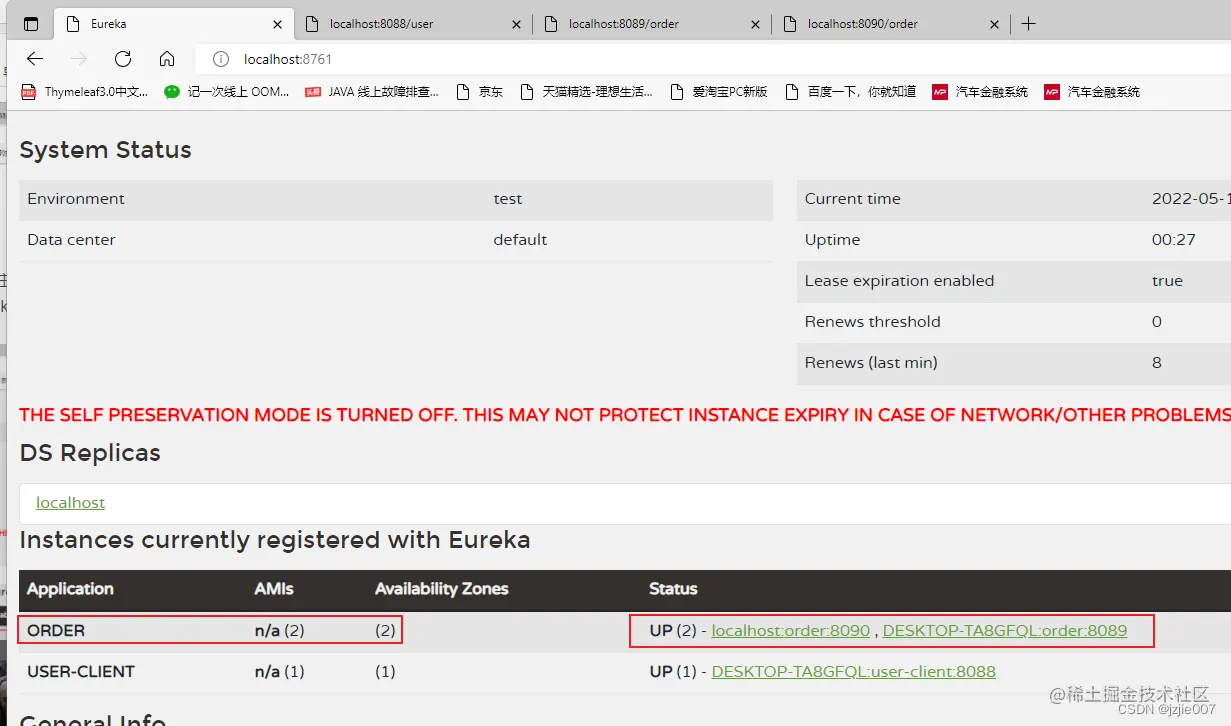The height and width of the screenshot is (726, 1231).
Task: Open the DESKTOP-TA8GFQL:user-client:8088 instance link
Action: click(x=854, y=672)
